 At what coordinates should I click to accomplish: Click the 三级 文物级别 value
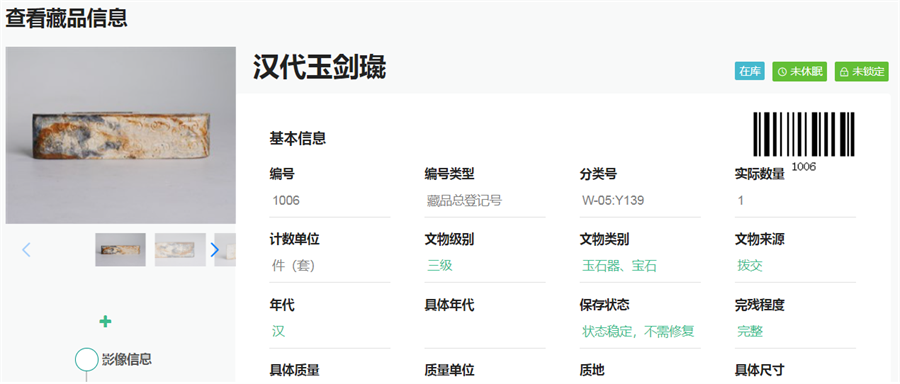pos(440,266)
